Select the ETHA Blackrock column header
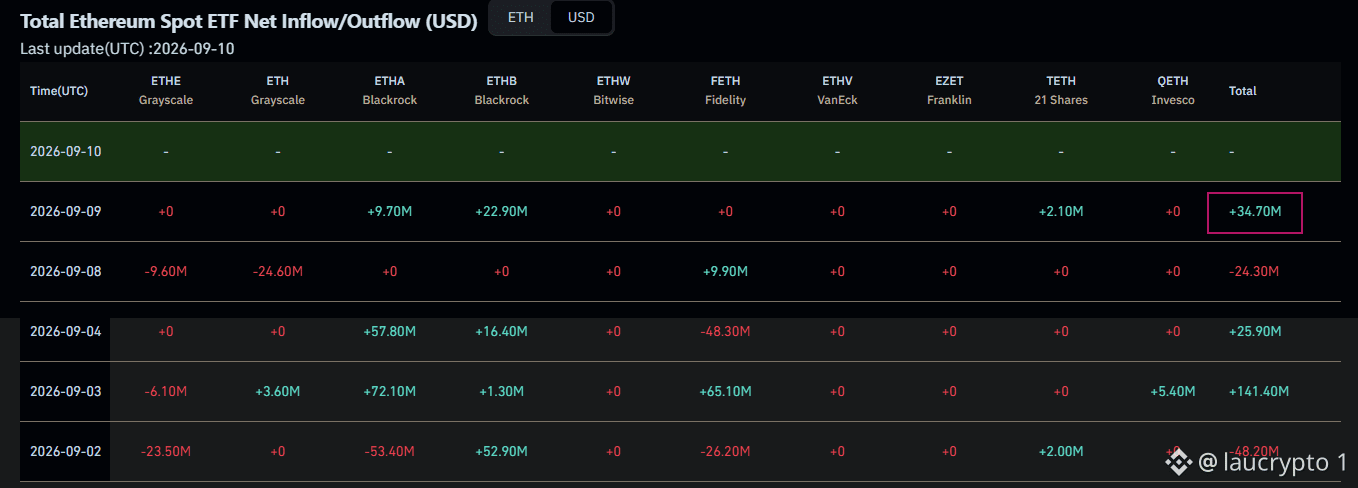This screenshot has height=488, width=1358. tap(389, 90)
